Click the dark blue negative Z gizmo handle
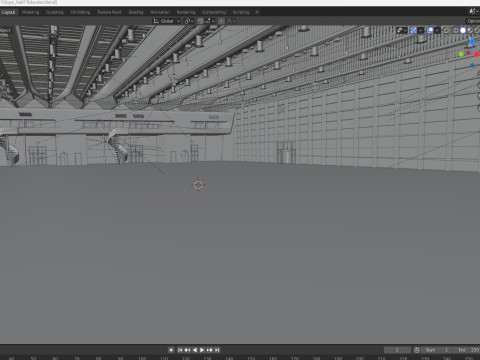 [472, 66]
